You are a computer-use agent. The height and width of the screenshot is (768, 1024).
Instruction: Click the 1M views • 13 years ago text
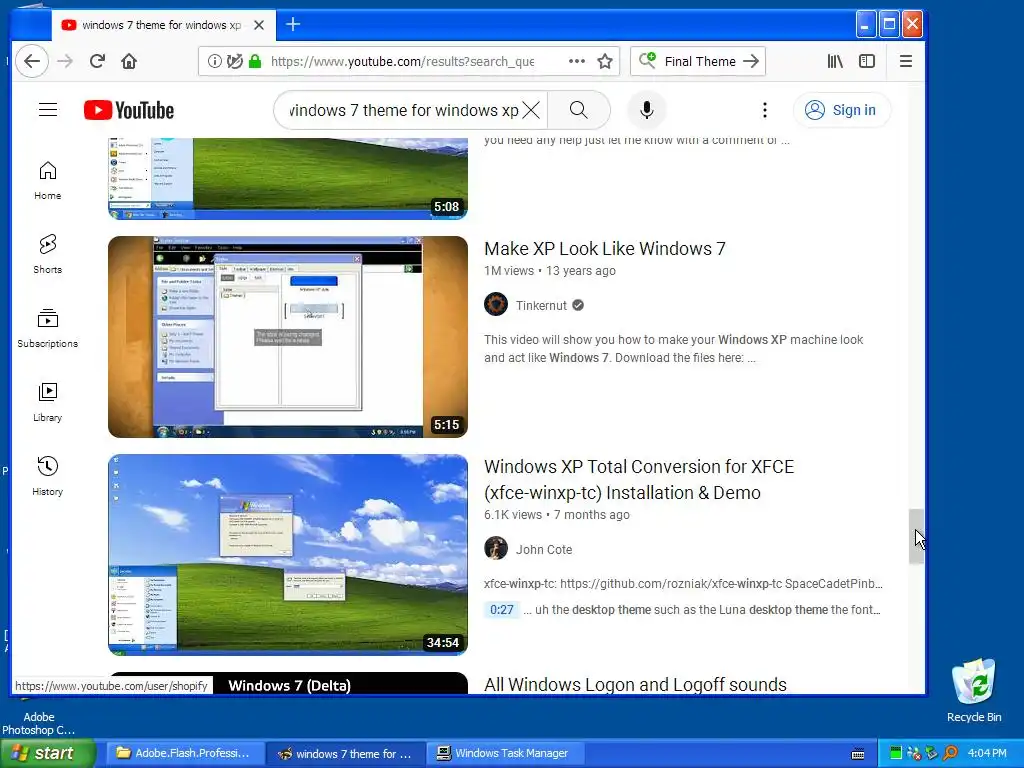[549, 270]
